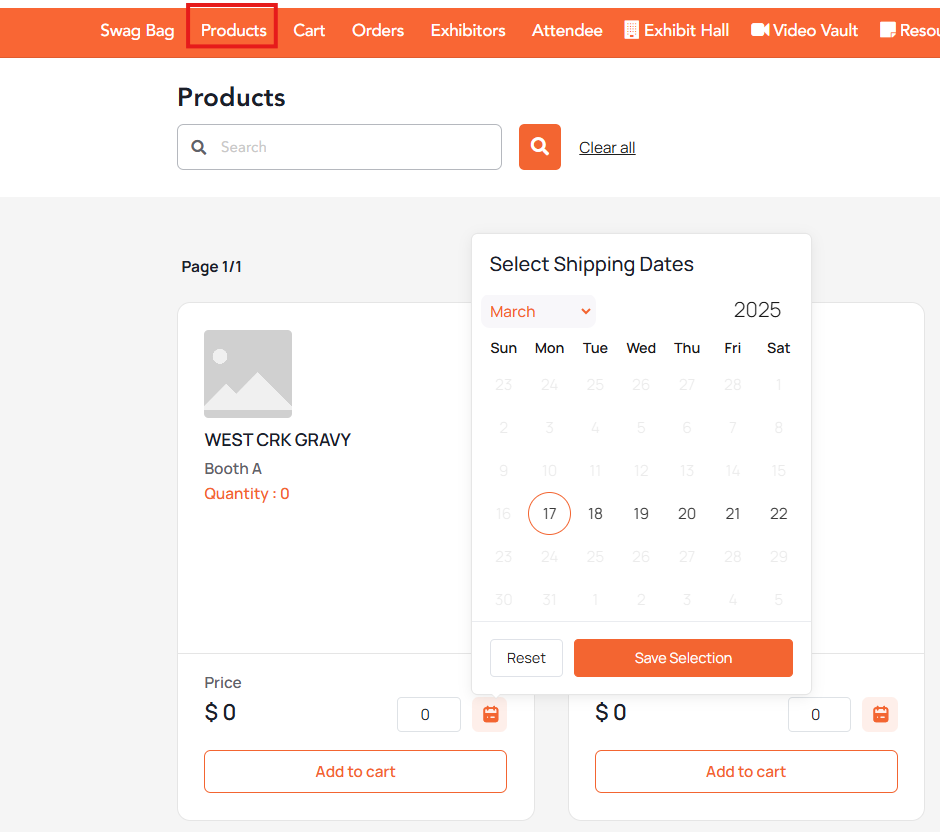Open the Swag Bag menu item
Screen dimensions: 940x832
[137, 30]
